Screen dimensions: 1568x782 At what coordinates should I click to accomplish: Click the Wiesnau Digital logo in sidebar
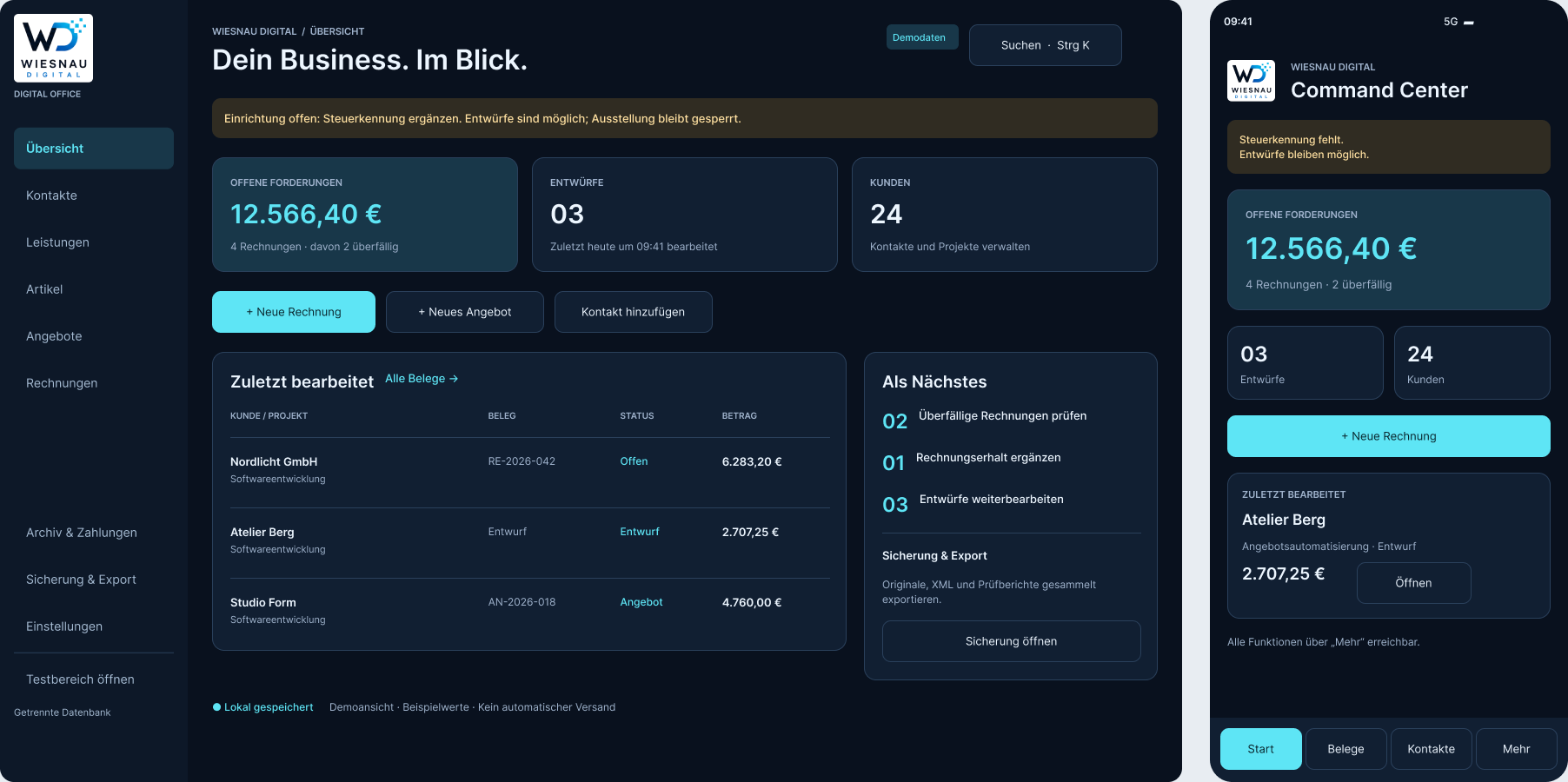click(53, 48)
